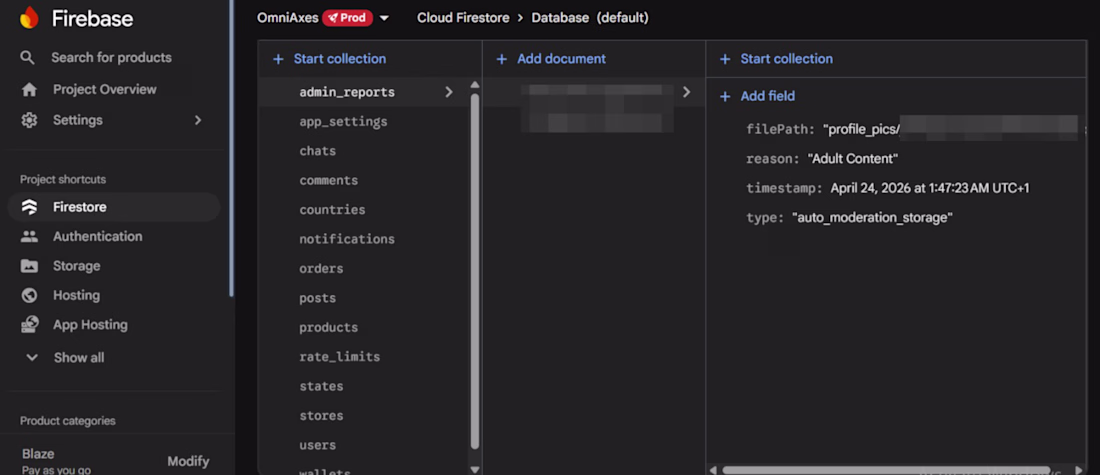Click the horizontal scrollbar under document fields
The image size is (1100, 475).
click(886, 469)
